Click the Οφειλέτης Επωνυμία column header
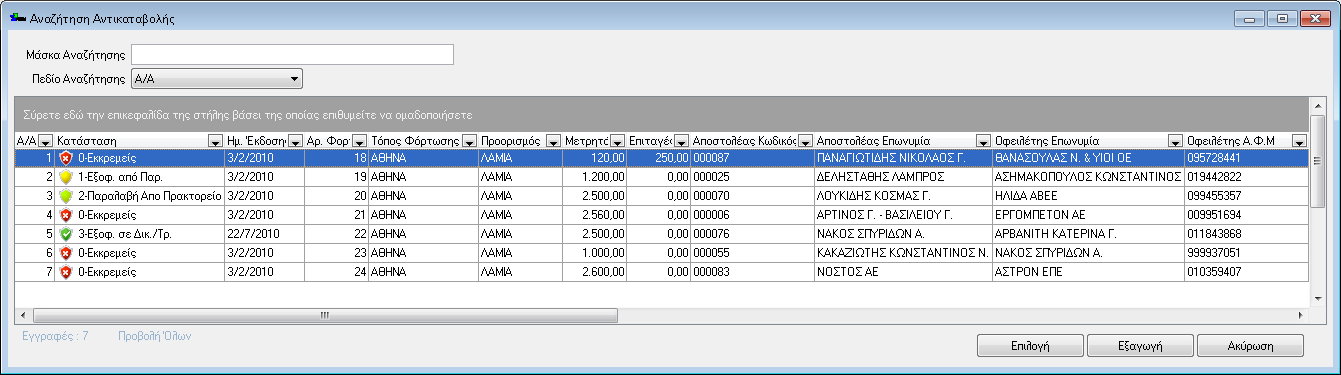 [x=1088, y=140]
